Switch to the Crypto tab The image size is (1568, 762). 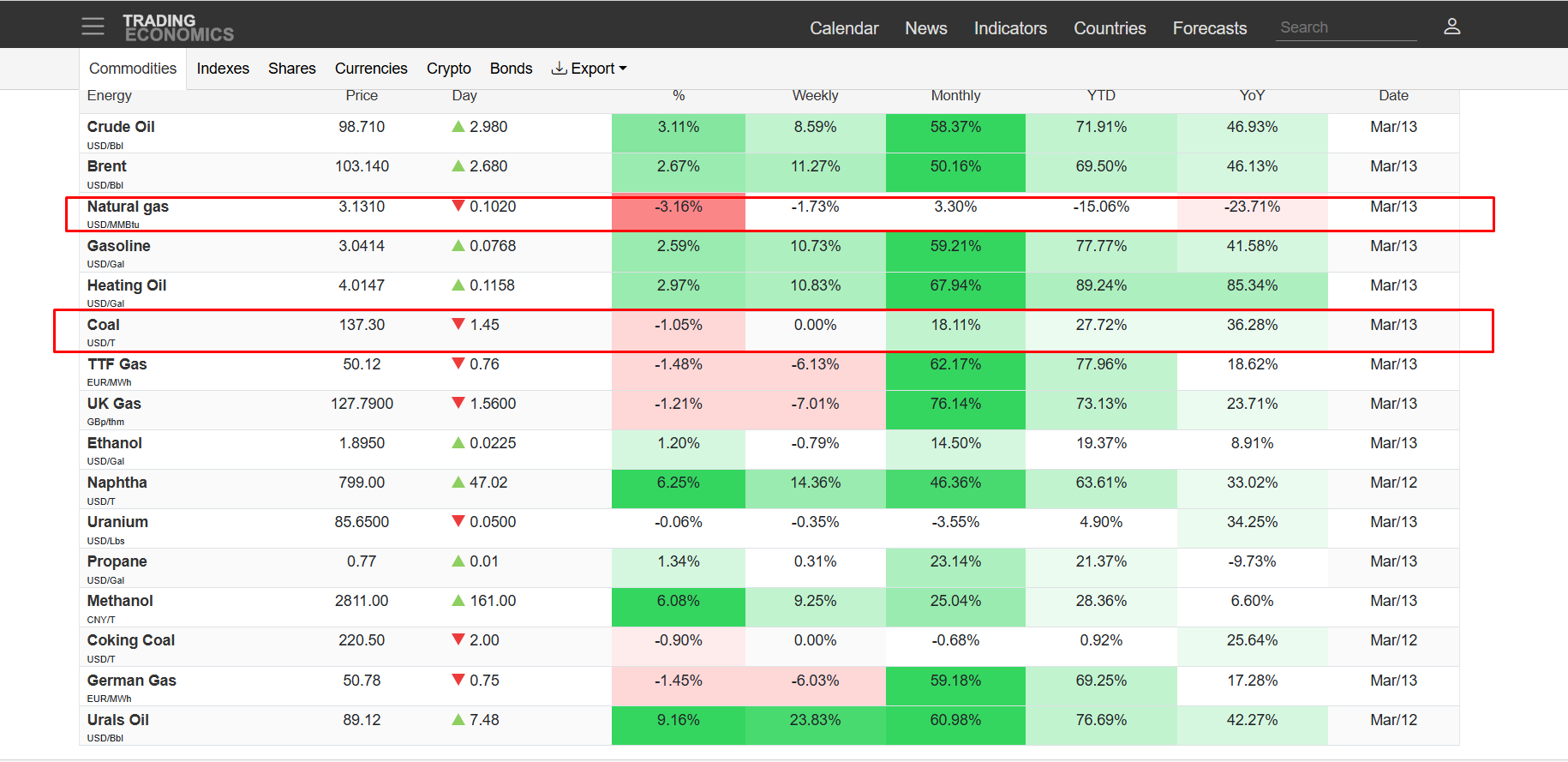(449, 69)
